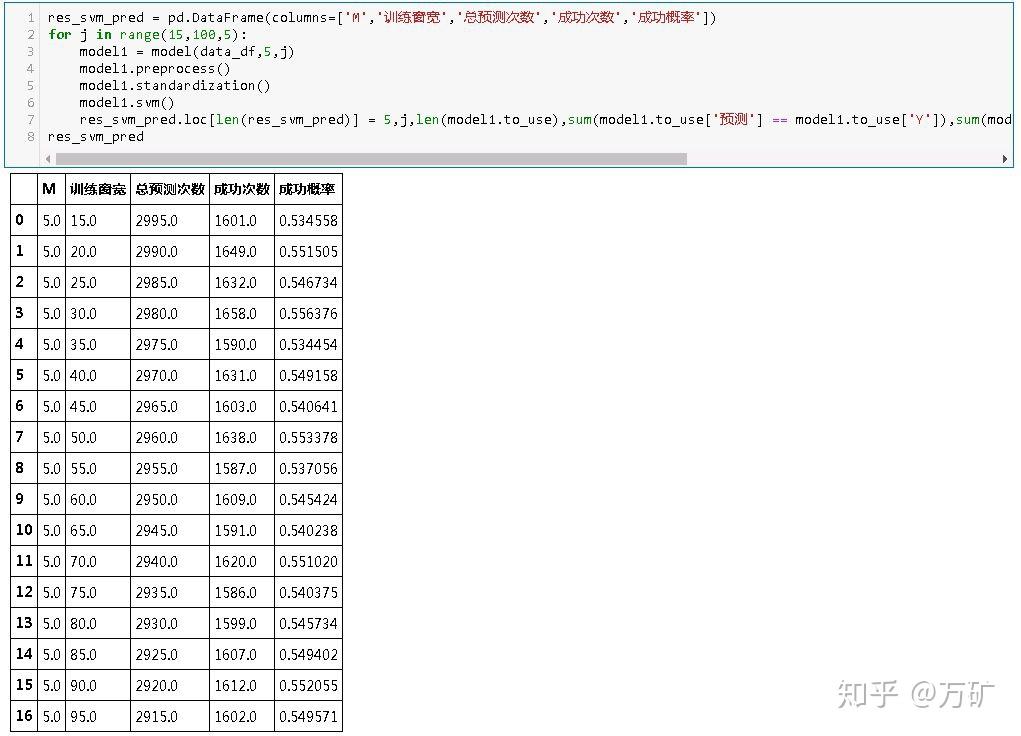
Task: Click the 总预测次数 column header
Action: pos(170,190)
